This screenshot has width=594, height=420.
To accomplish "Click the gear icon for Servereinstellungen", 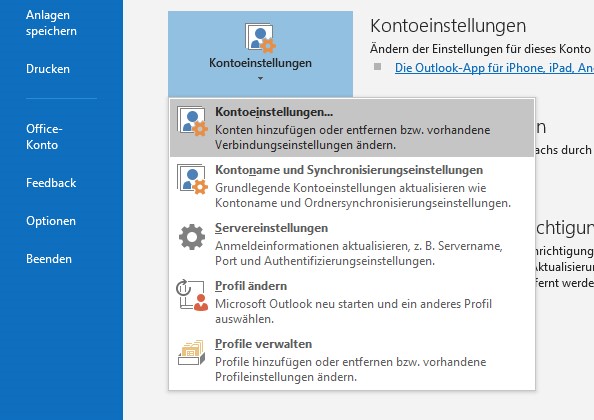I will (x=192, y=237).
